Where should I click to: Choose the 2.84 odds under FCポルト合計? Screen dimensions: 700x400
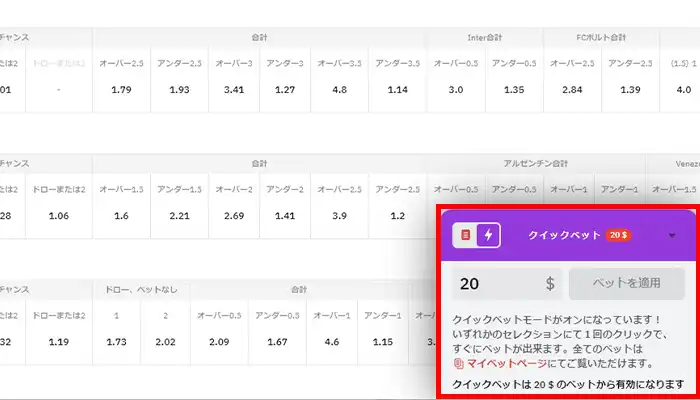click(x=571, y=90)
